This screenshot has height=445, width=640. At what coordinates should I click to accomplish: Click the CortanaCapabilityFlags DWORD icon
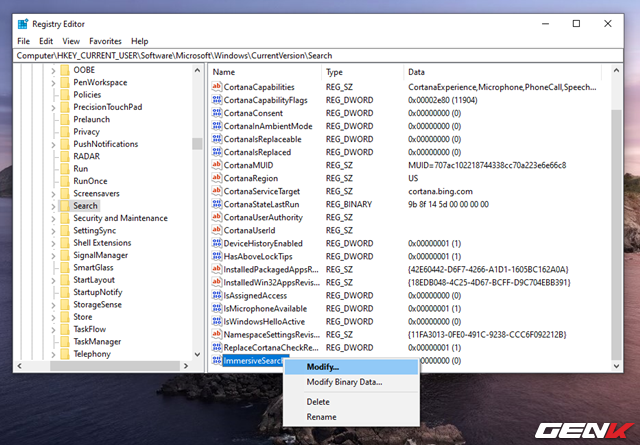tap(216, 100)
